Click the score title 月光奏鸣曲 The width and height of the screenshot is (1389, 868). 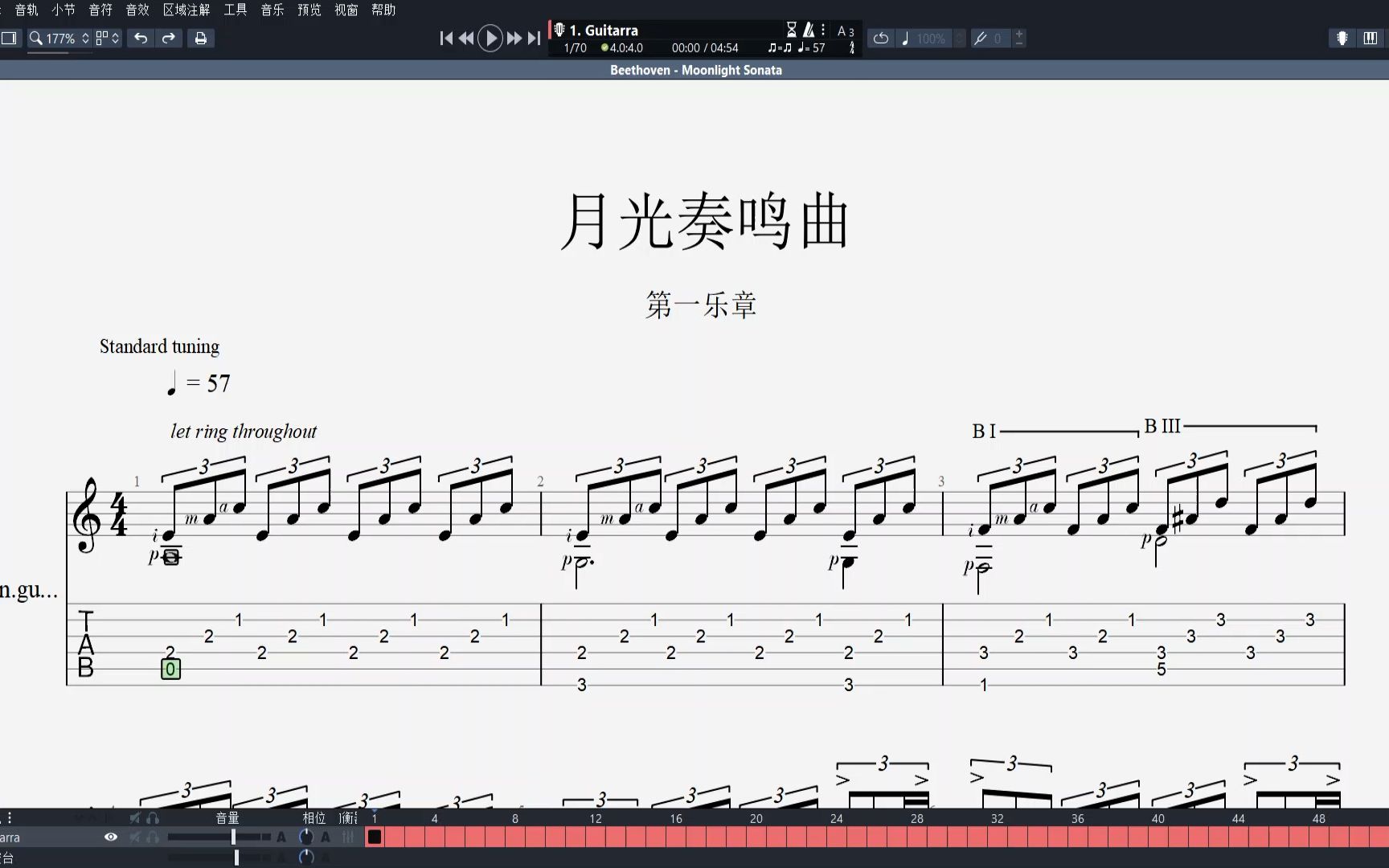(704, 221)
